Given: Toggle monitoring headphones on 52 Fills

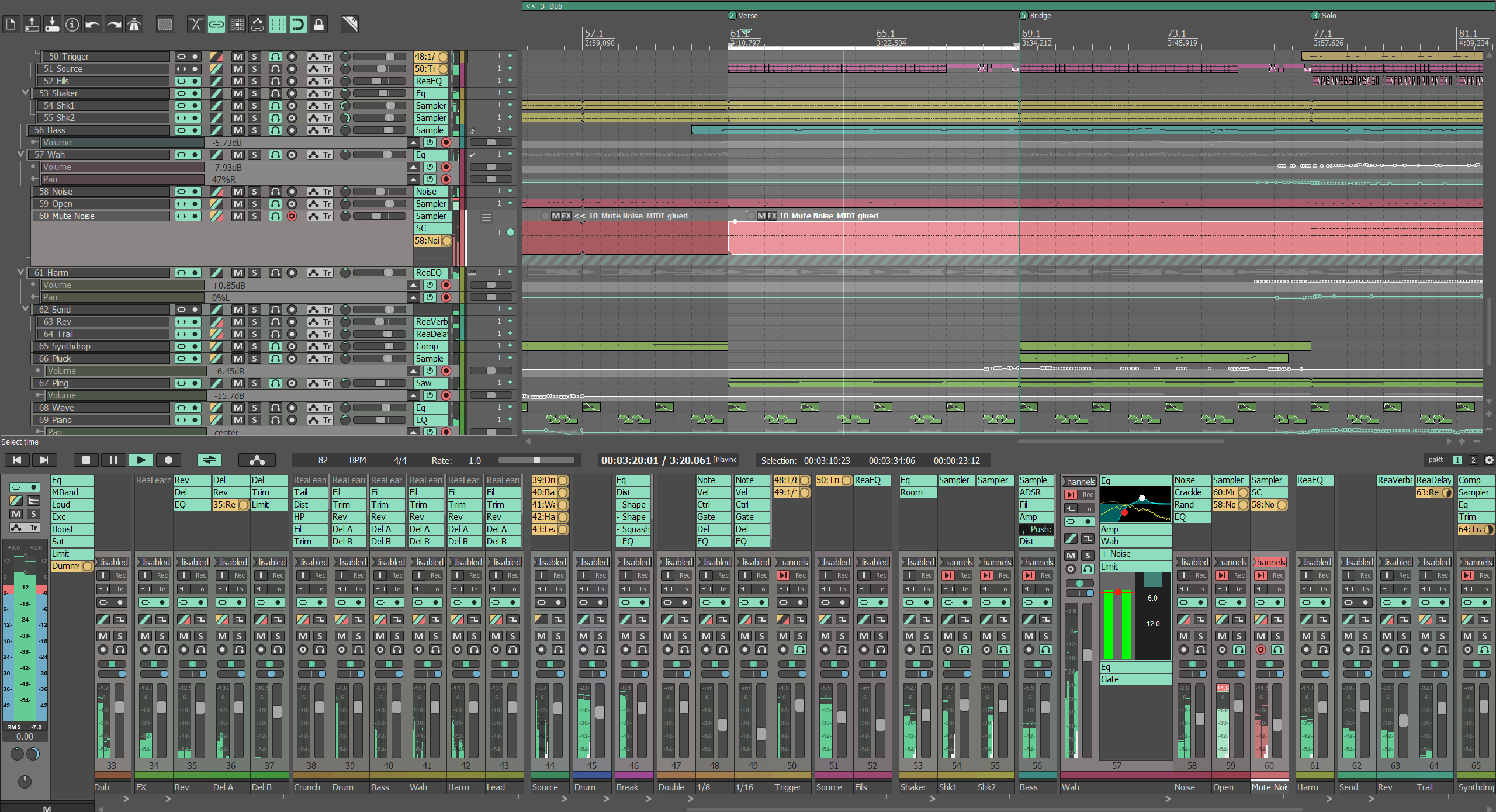Looking at the screenshot, I should pyautogui.click(x=275, y=81).
